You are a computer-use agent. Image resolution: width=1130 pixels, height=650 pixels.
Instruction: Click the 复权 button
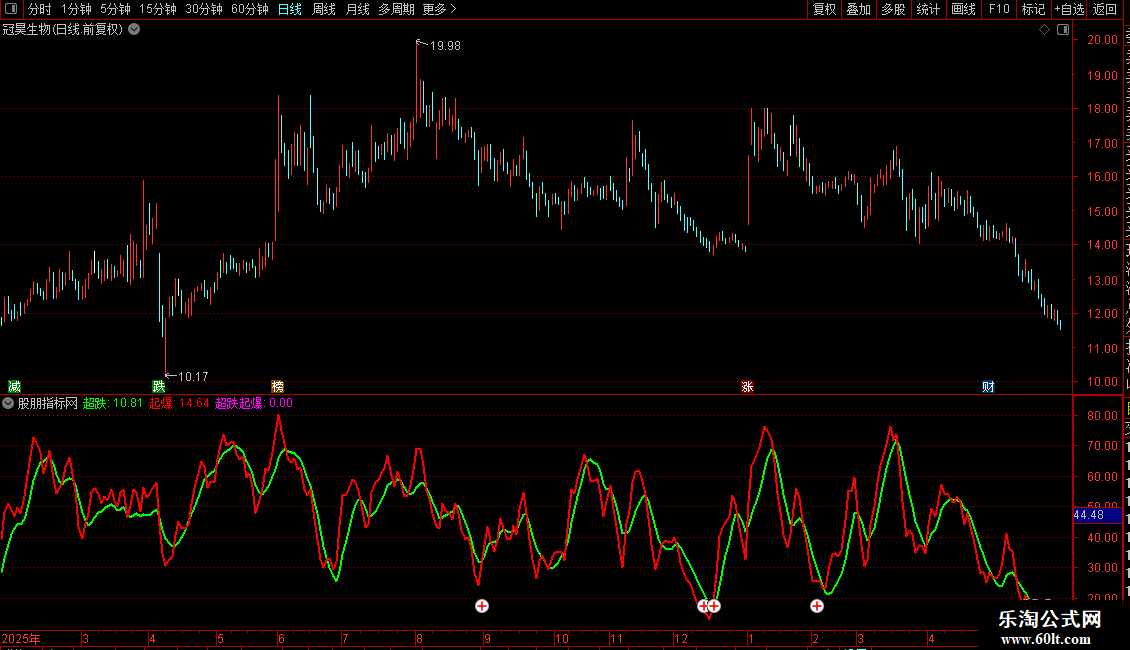(824, 9)
